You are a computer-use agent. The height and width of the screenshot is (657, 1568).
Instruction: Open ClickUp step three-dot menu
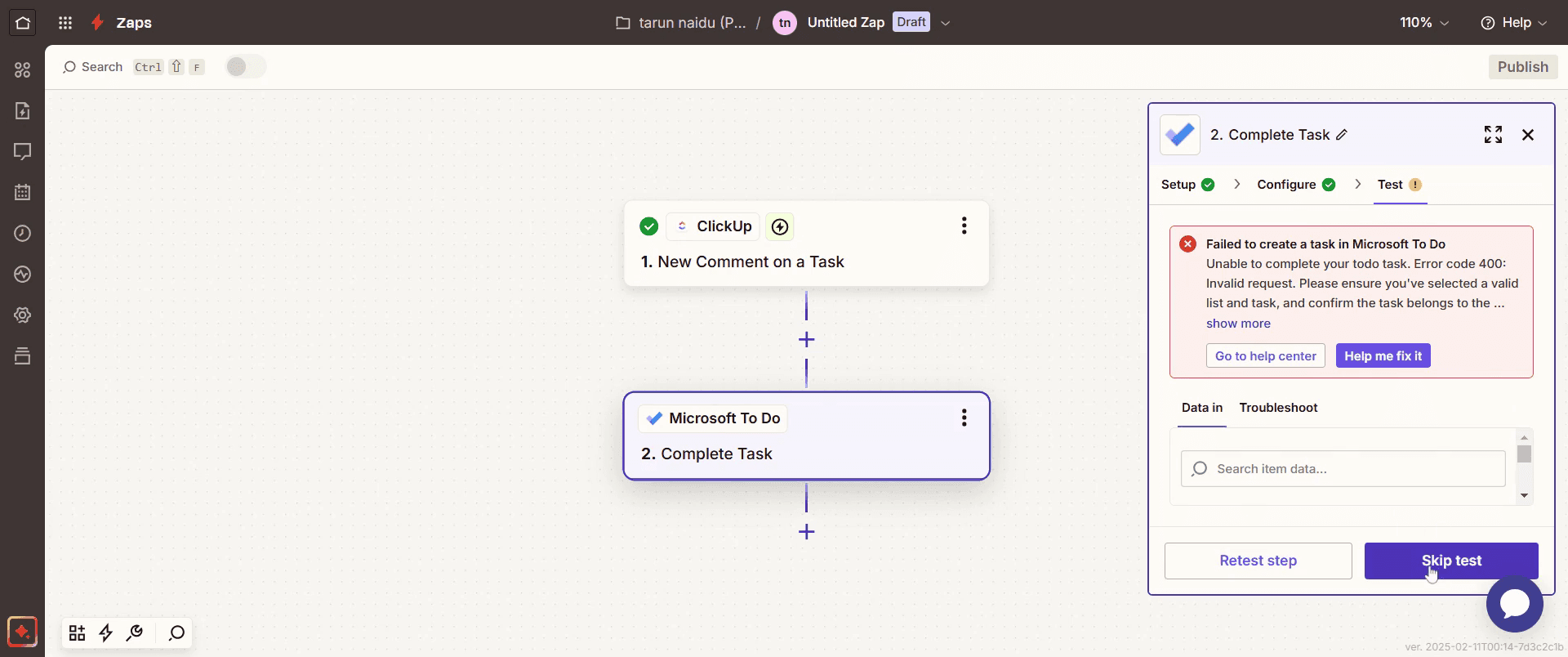[x=964, y=226]
